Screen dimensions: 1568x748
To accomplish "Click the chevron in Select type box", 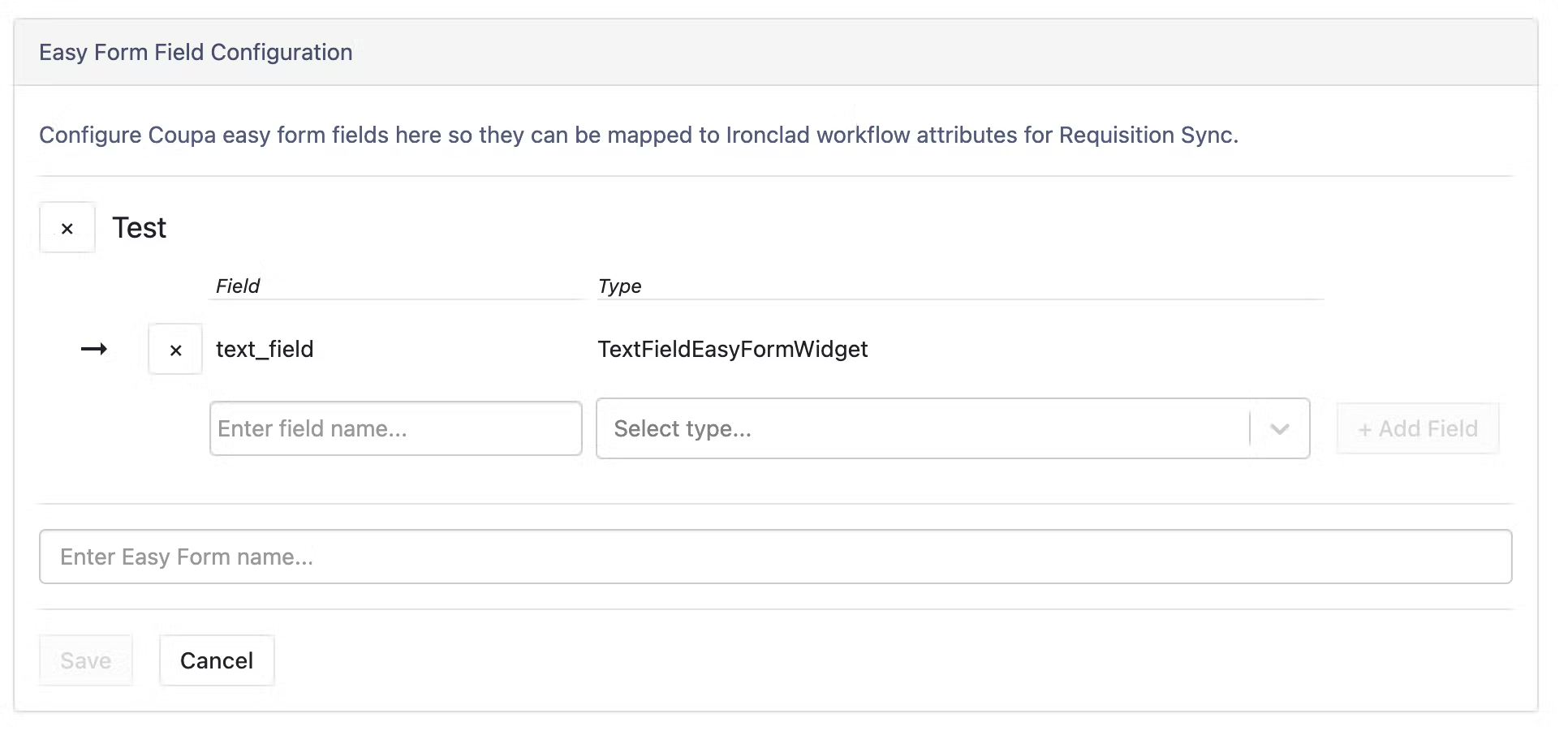I will click(1280, 429).
